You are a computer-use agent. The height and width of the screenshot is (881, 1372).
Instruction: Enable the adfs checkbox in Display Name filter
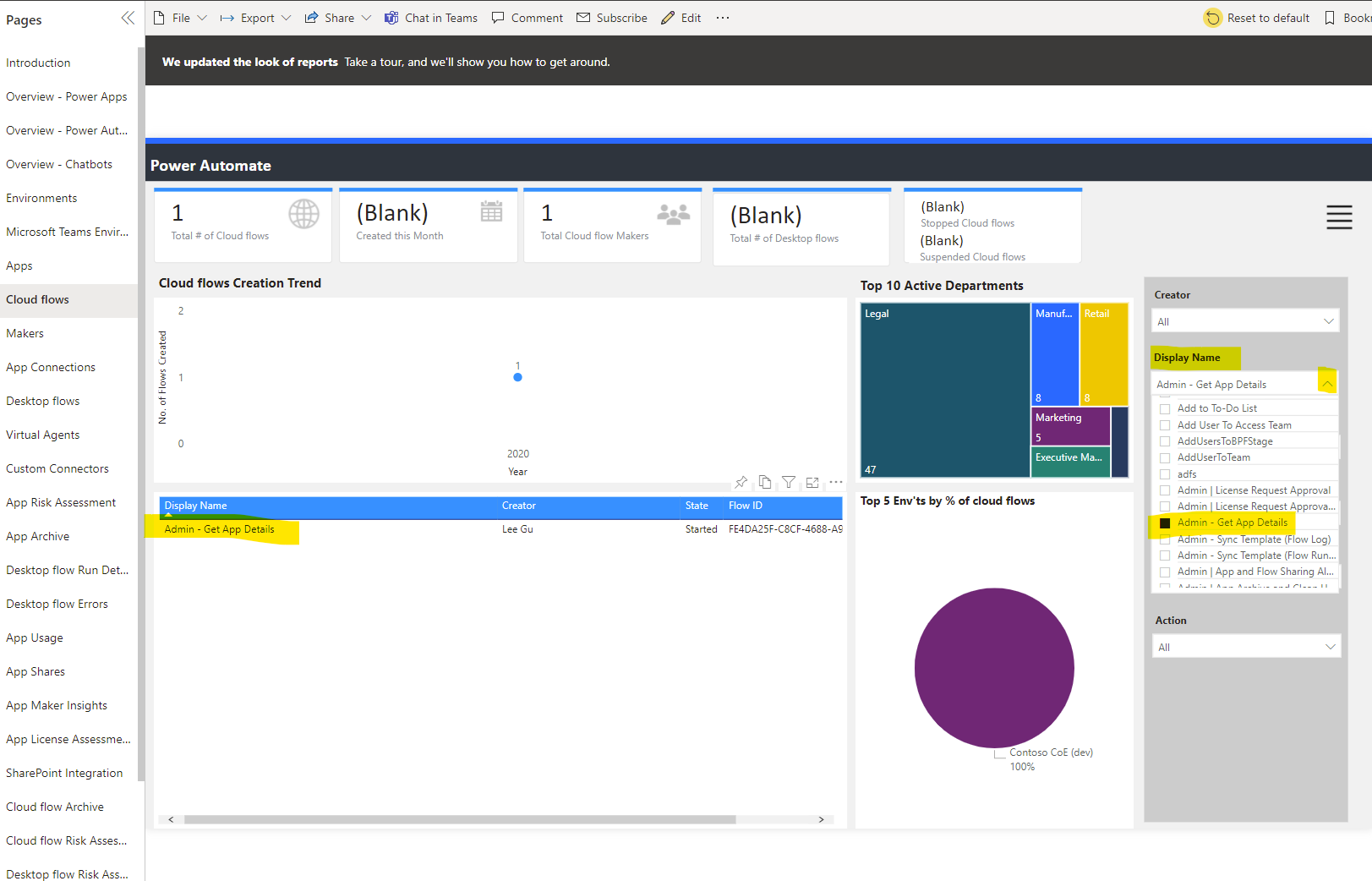[x=1165, y=473]
